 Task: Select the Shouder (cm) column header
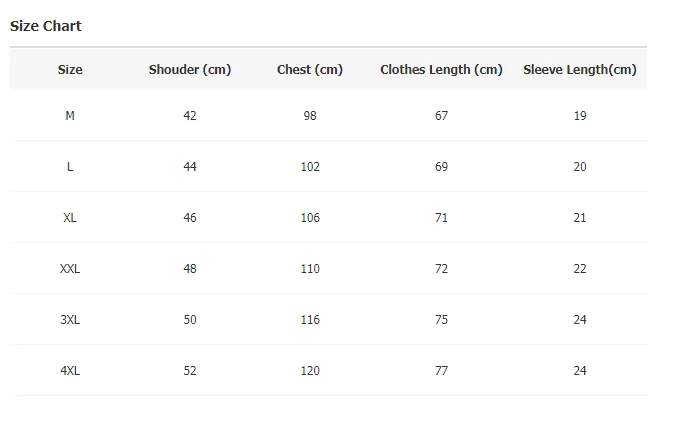tap(190, 70)
